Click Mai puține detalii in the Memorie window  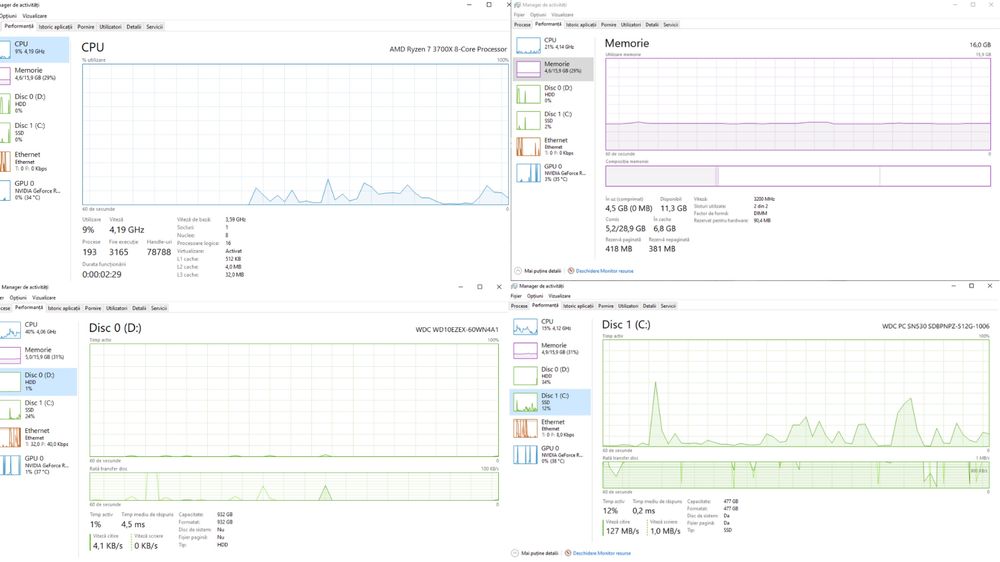coord(538,271)
